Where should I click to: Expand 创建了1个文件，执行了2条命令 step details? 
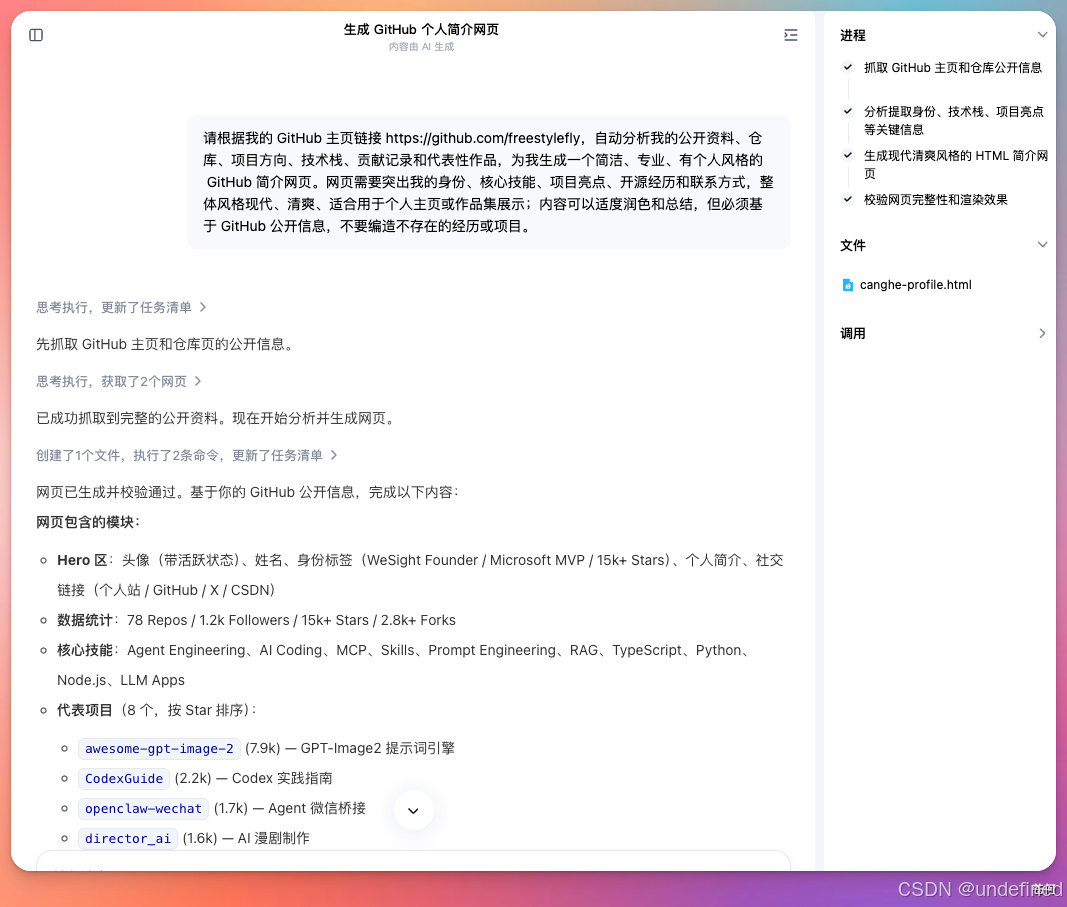(187, 455)
